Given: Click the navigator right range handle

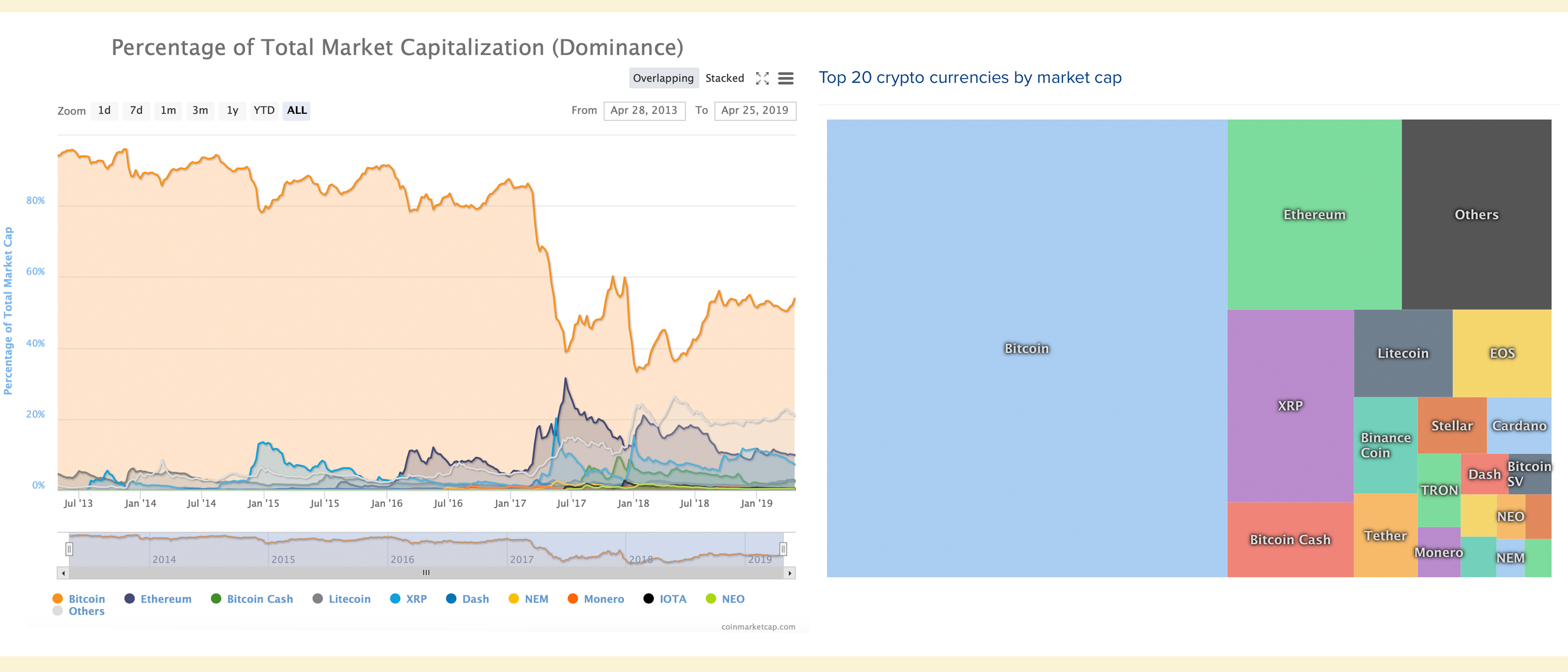Looking at the screenshot, I should pos(783,549).
